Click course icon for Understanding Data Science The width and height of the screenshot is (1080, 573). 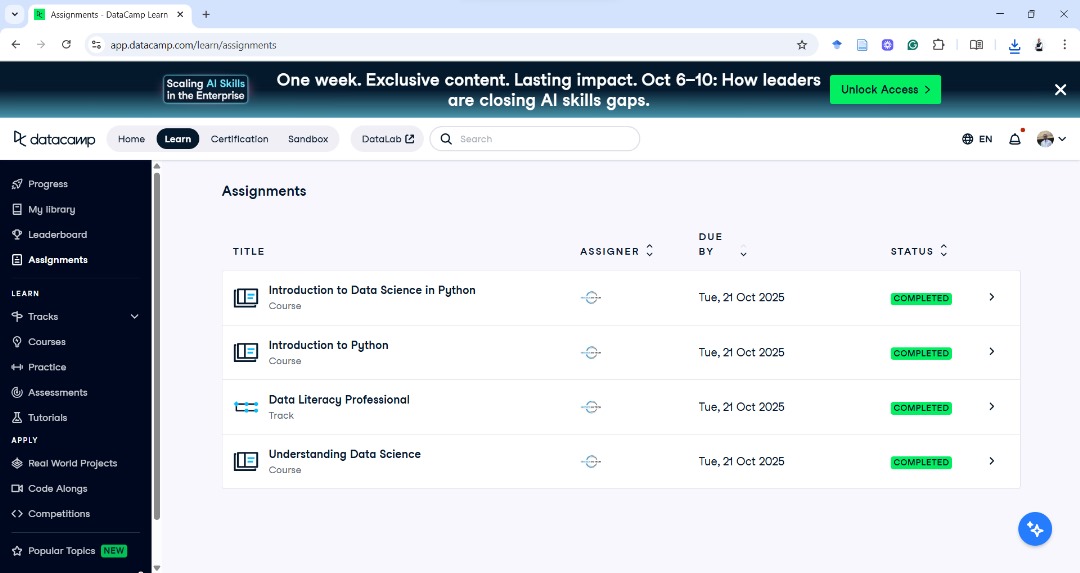click(246, 461)
